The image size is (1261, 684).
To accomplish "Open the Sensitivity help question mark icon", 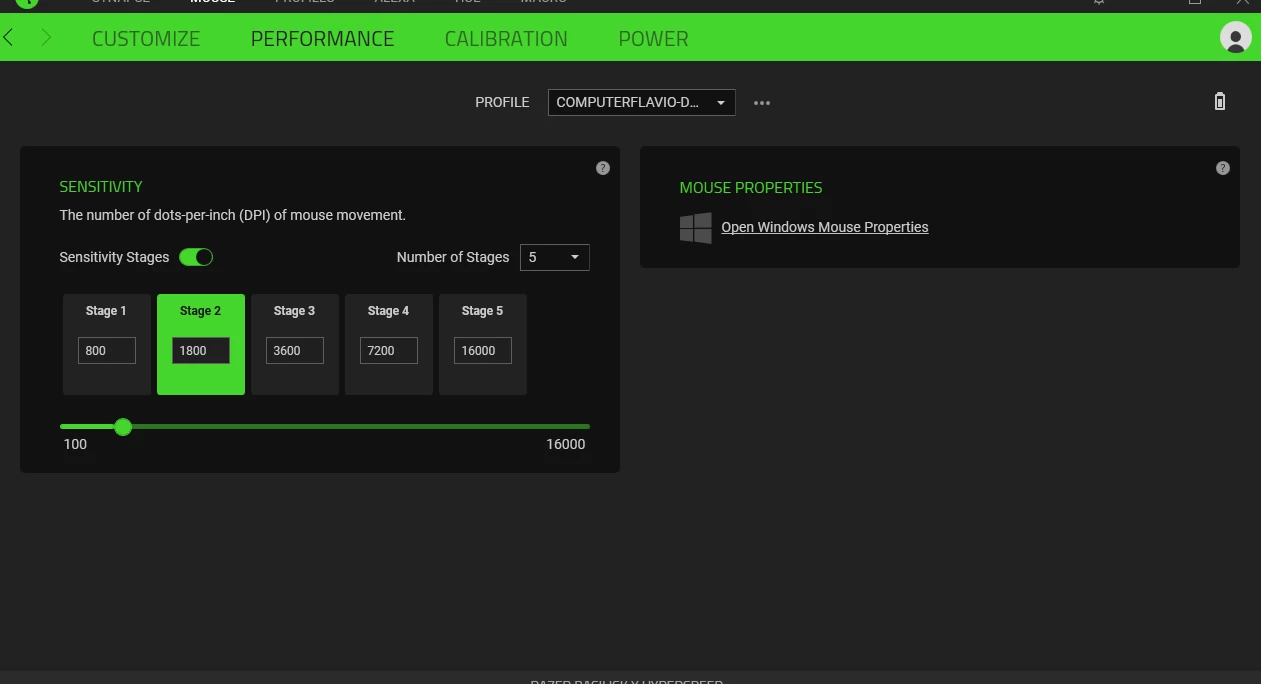I will [602, 168].
